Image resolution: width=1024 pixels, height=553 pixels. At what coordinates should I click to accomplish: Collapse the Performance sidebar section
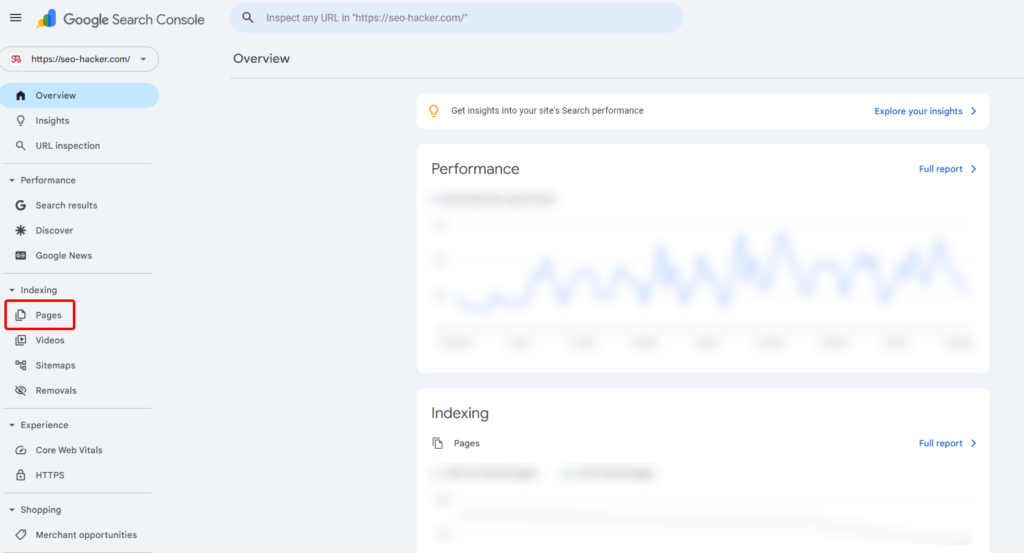pyautogui.click(x=12, y=180)
